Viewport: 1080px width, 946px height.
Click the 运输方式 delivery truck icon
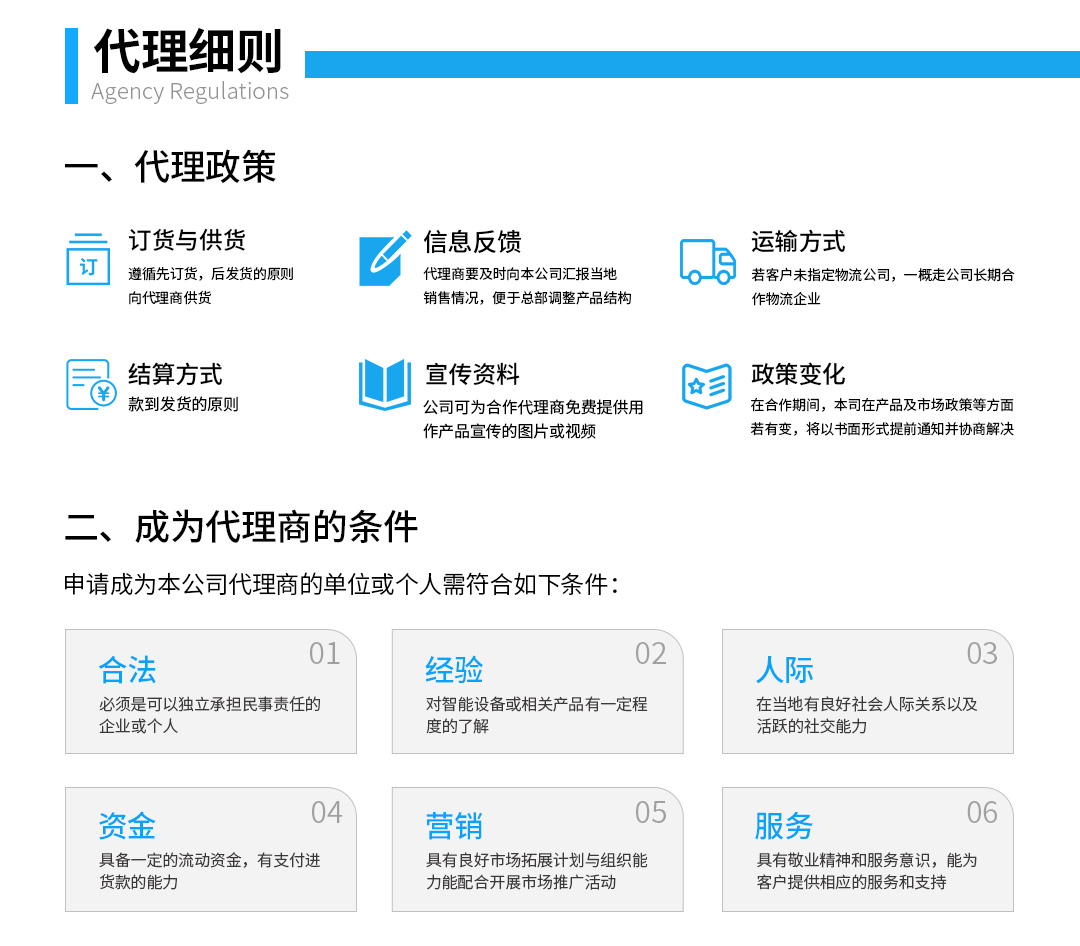707,261
